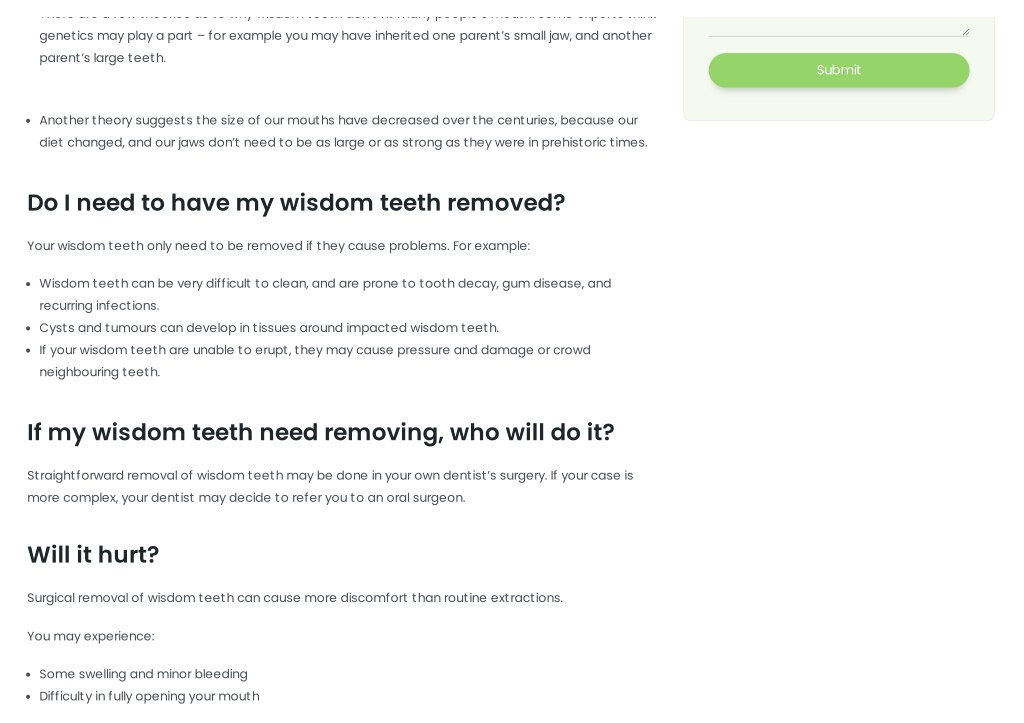
Task: Click the 'Difficulty in fully opening your mouth' bullet
Action: click(x=149, y=696)
